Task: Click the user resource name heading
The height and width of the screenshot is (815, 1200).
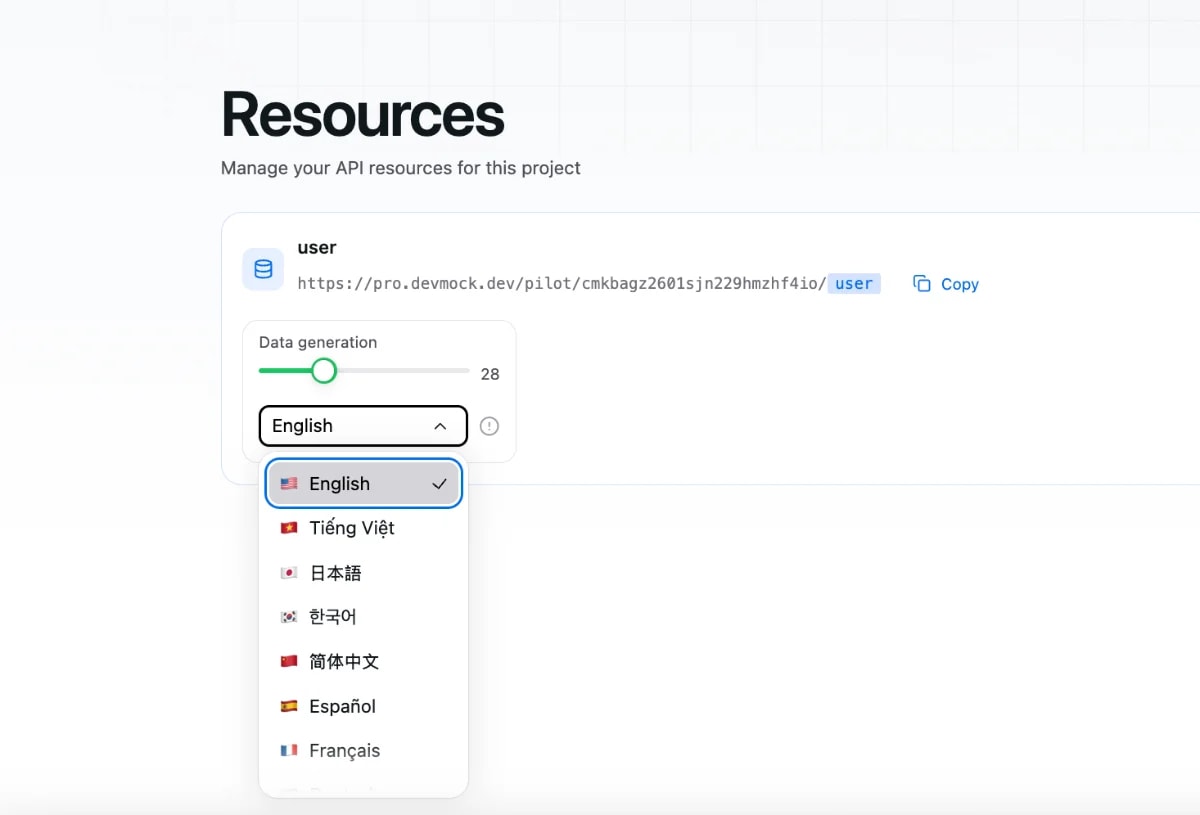Action: point(317,247)
